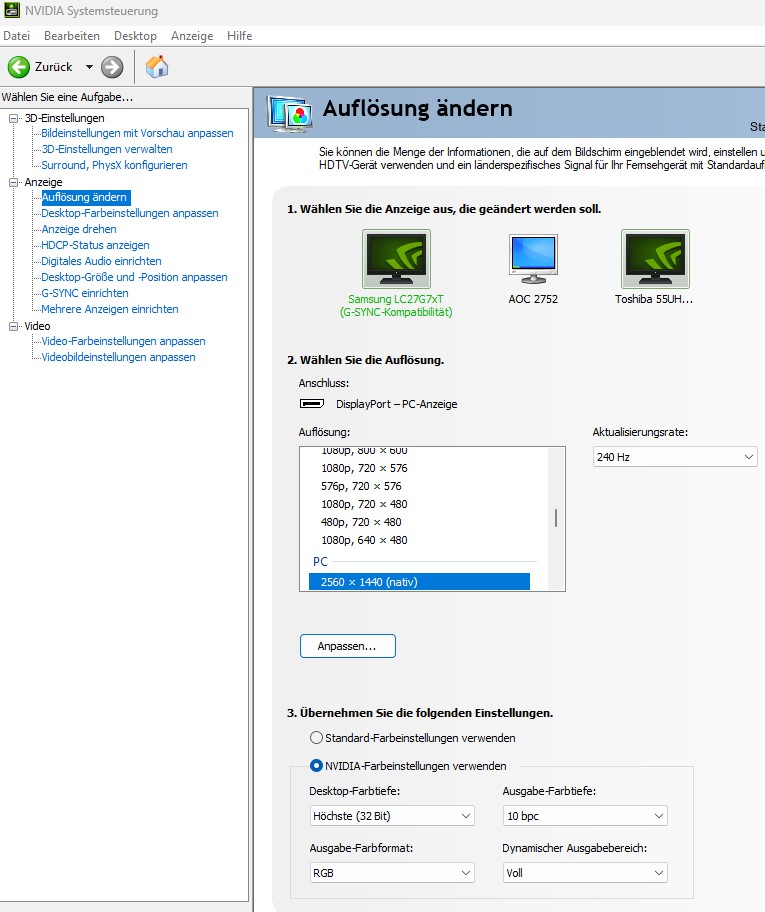Open G-SYNC einrichten
The width and height of the screenshot is (765, 912).
tap(85, 293)
